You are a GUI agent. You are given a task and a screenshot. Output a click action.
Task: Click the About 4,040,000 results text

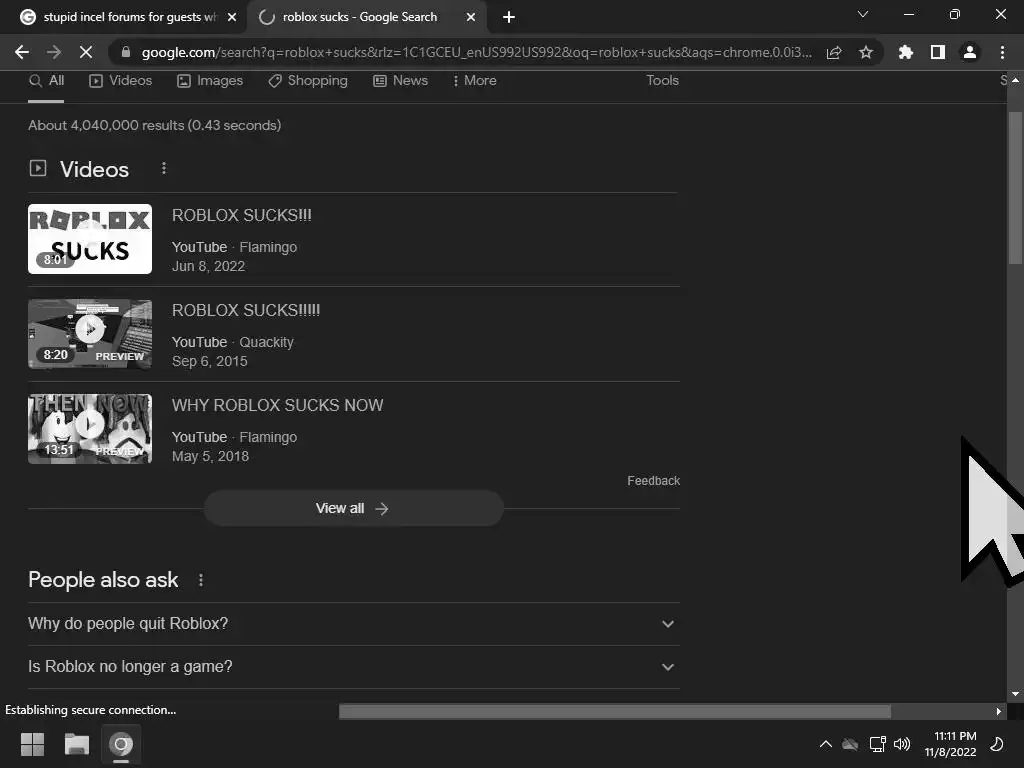[155, 125]
